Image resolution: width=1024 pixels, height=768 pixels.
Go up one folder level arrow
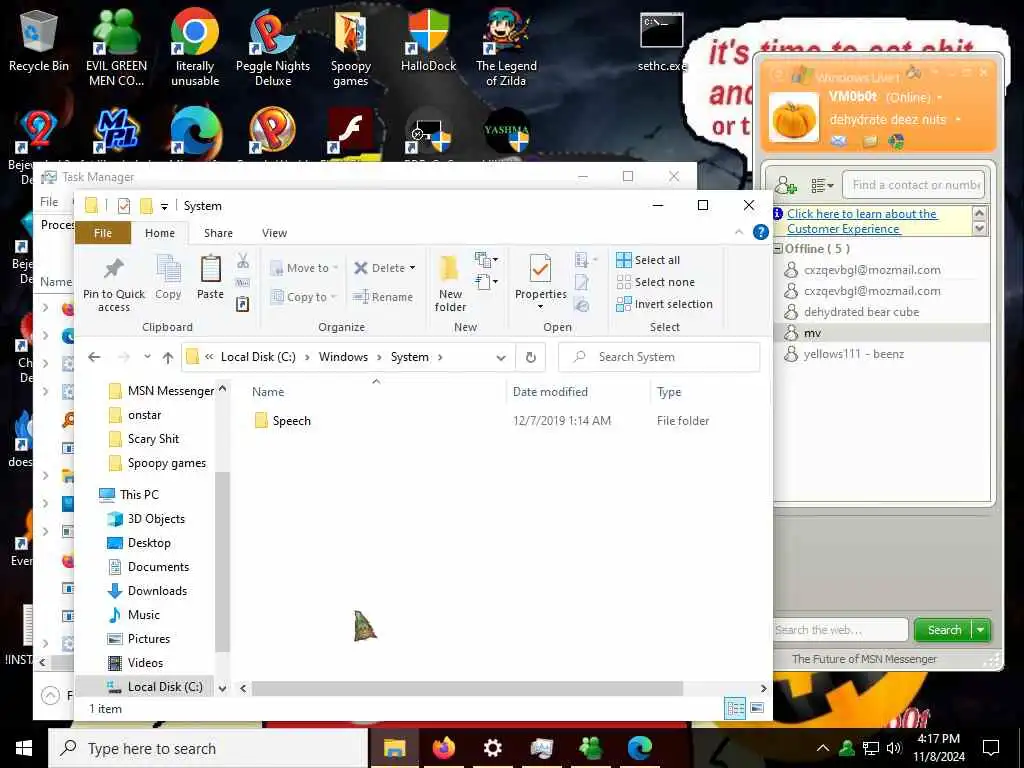point(168,357)
